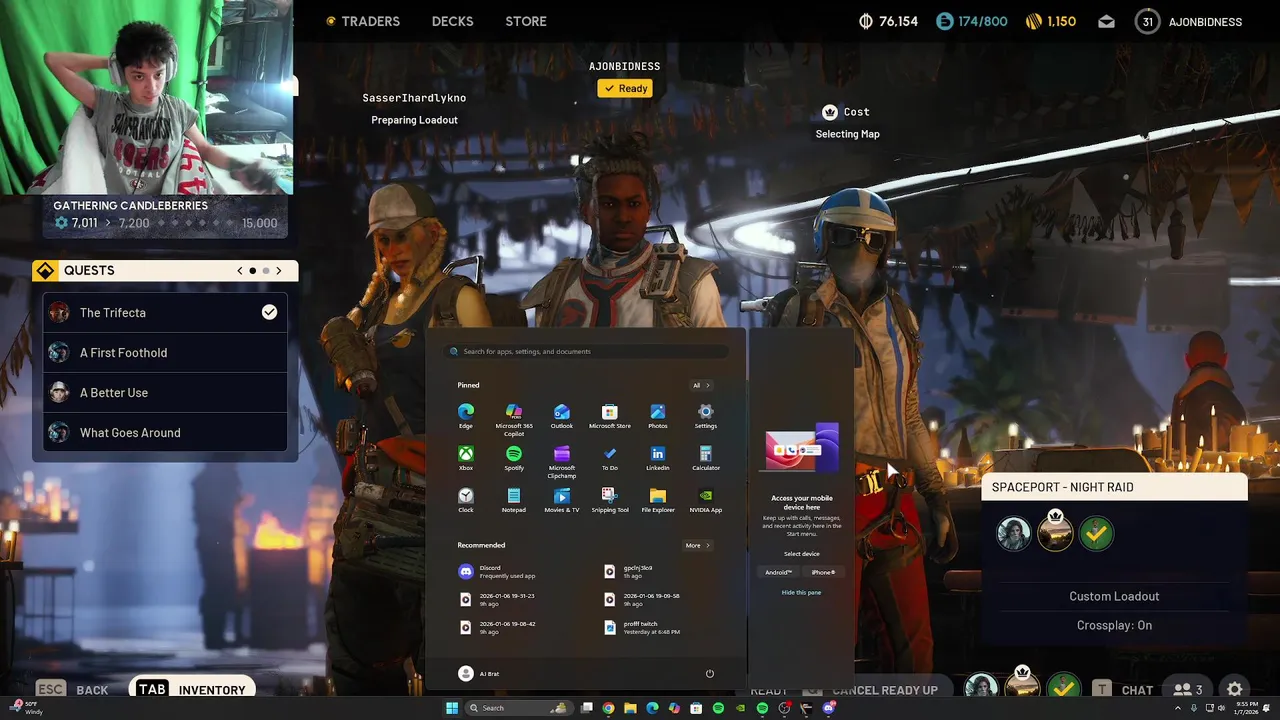Open AJONBIDNESS player profile level 31
1280x720 pixels.
[x=1189, y=21]
